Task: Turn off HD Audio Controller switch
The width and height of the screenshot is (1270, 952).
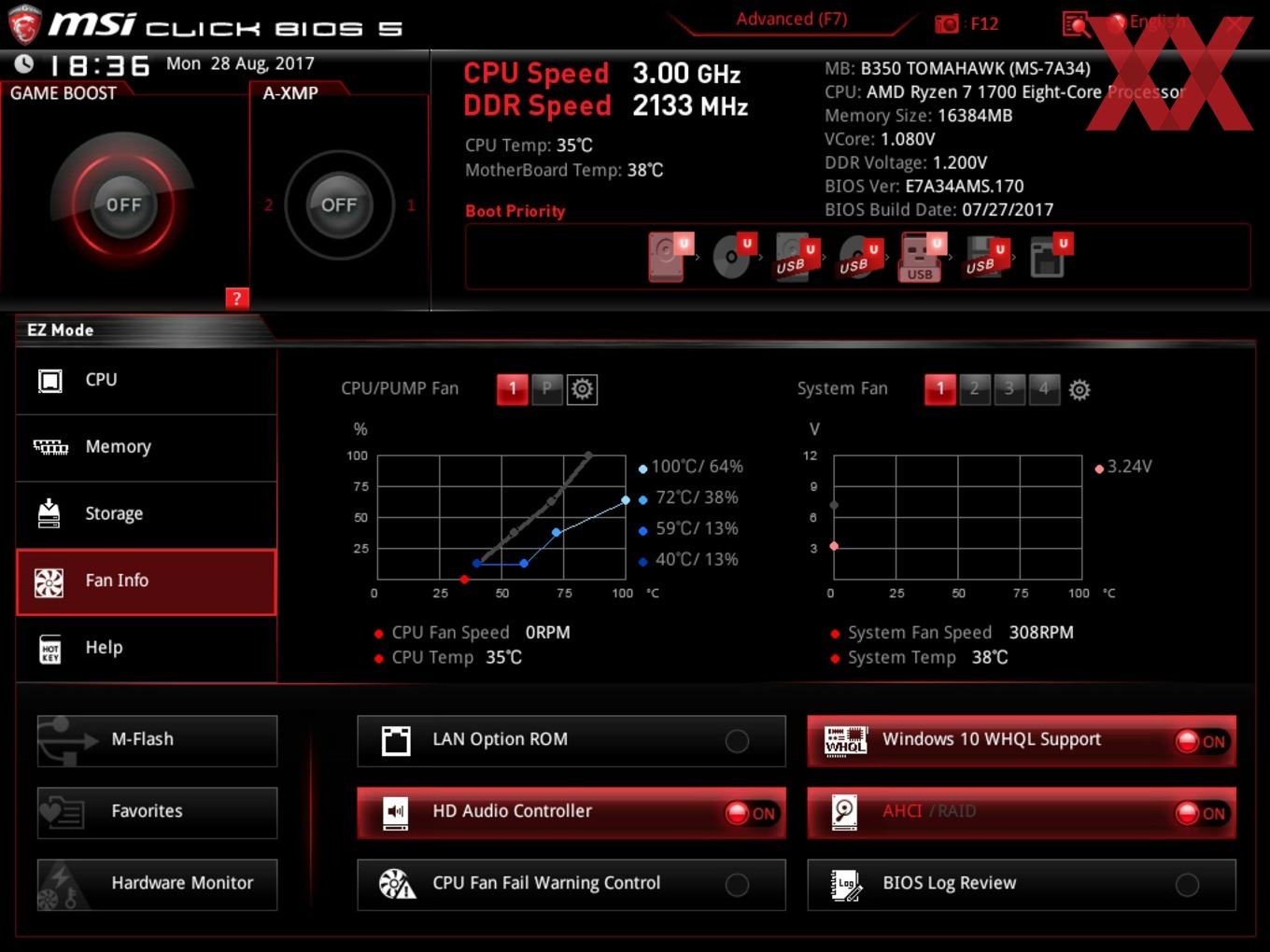Action: click(753, 813)
